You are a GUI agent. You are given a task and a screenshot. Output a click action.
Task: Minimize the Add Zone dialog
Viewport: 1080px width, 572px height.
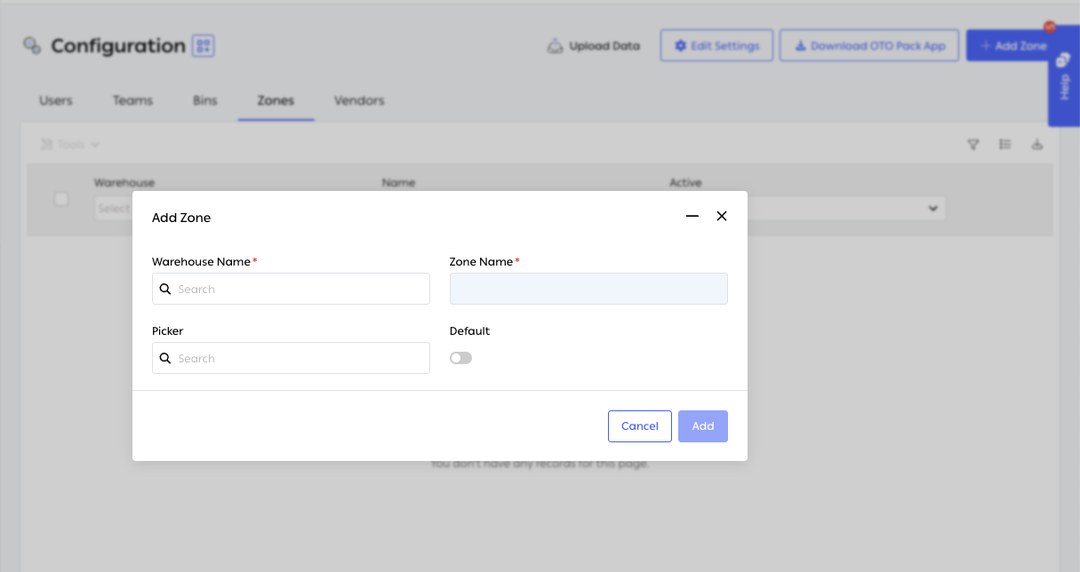(692, 216)
